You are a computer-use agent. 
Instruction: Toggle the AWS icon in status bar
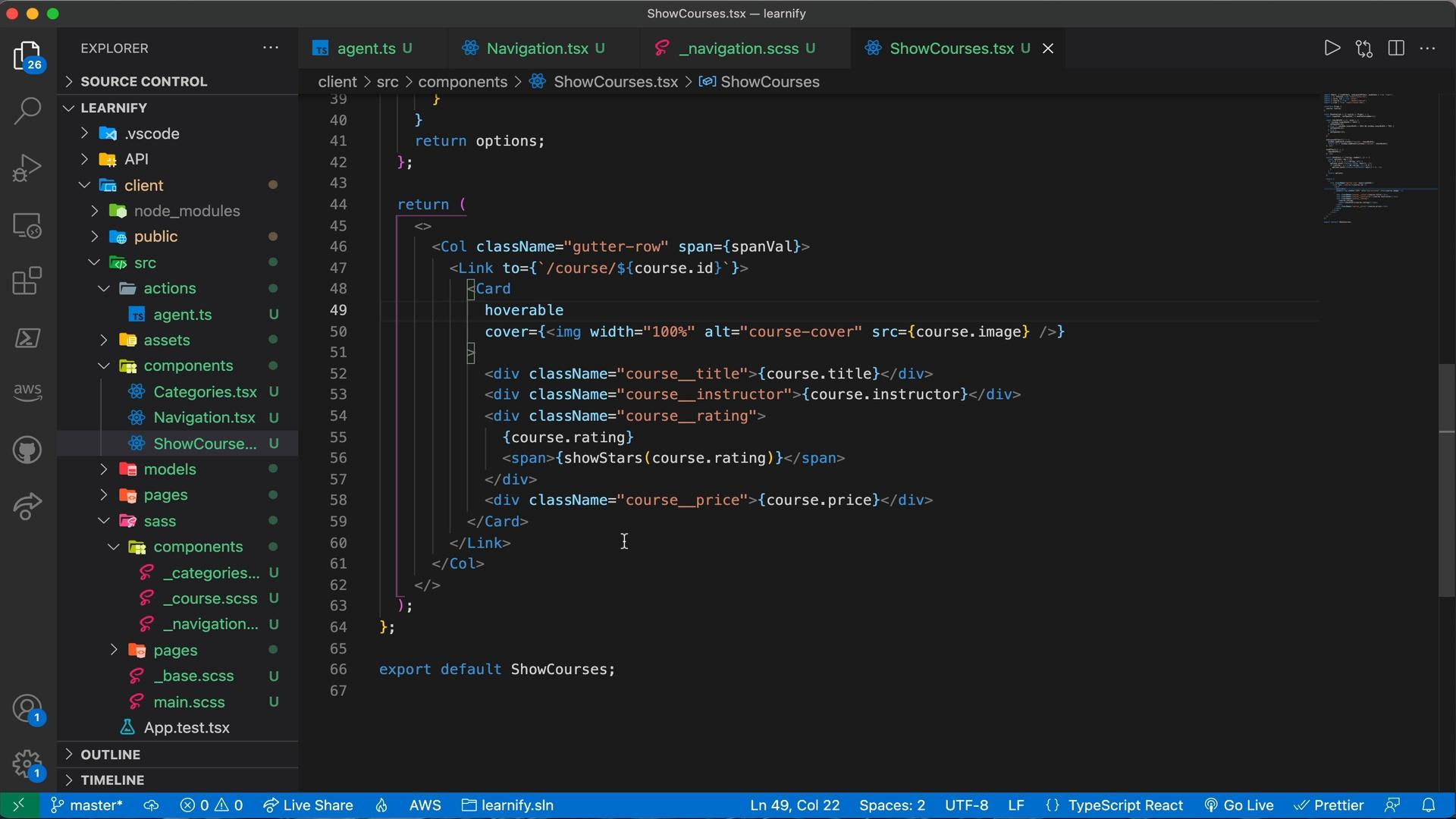(423, 805)
